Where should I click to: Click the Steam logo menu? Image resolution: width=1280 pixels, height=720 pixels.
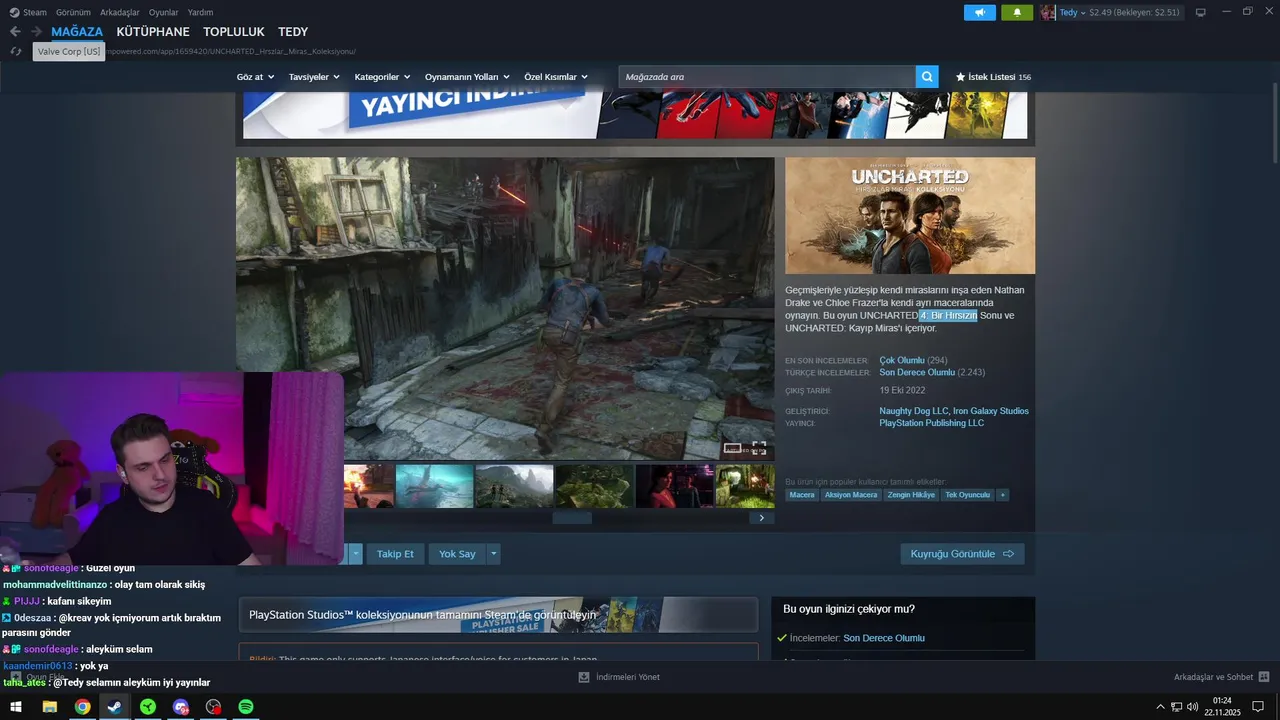[28, 12]
